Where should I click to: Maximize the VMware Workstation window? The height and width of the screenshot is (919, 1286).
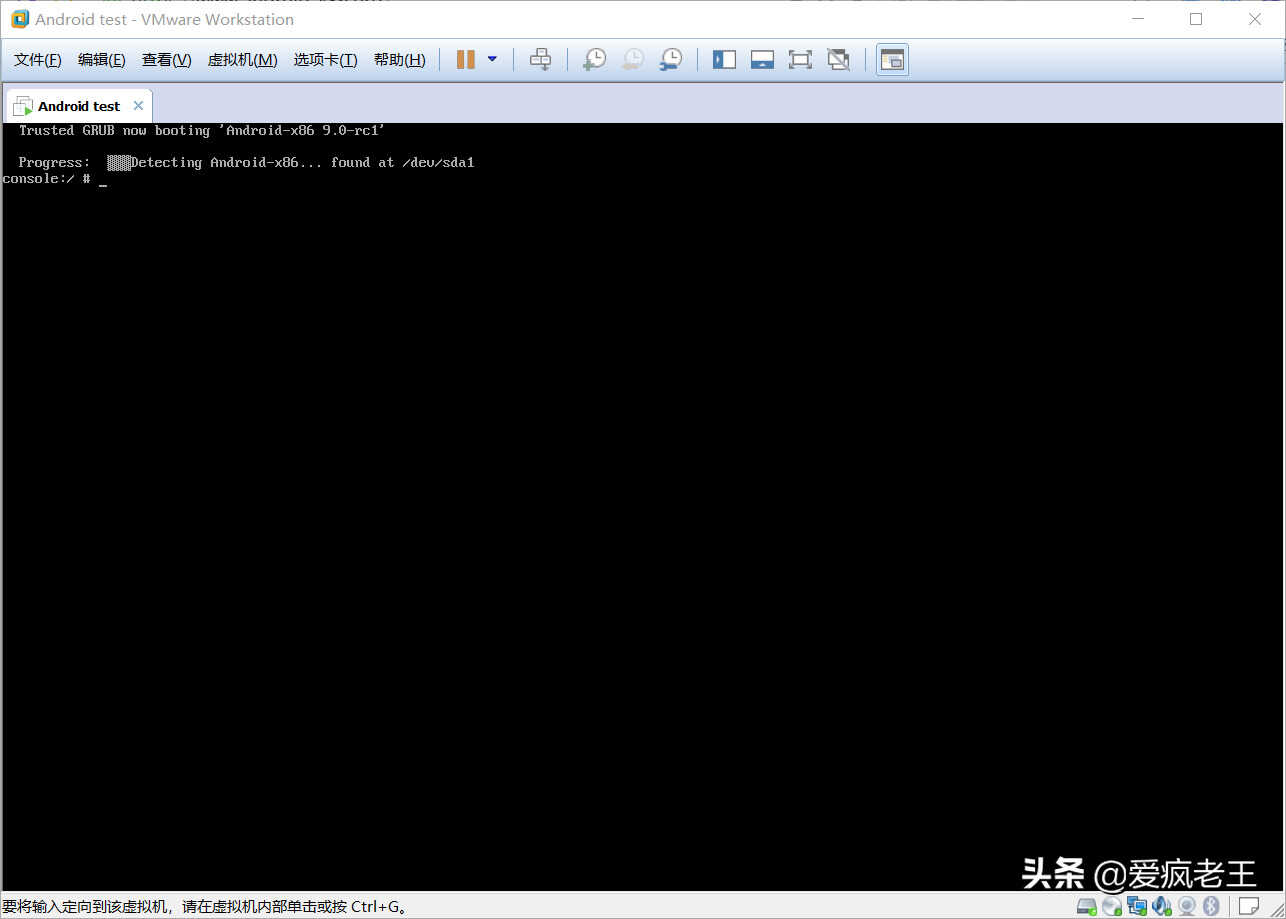[1196, 19]
